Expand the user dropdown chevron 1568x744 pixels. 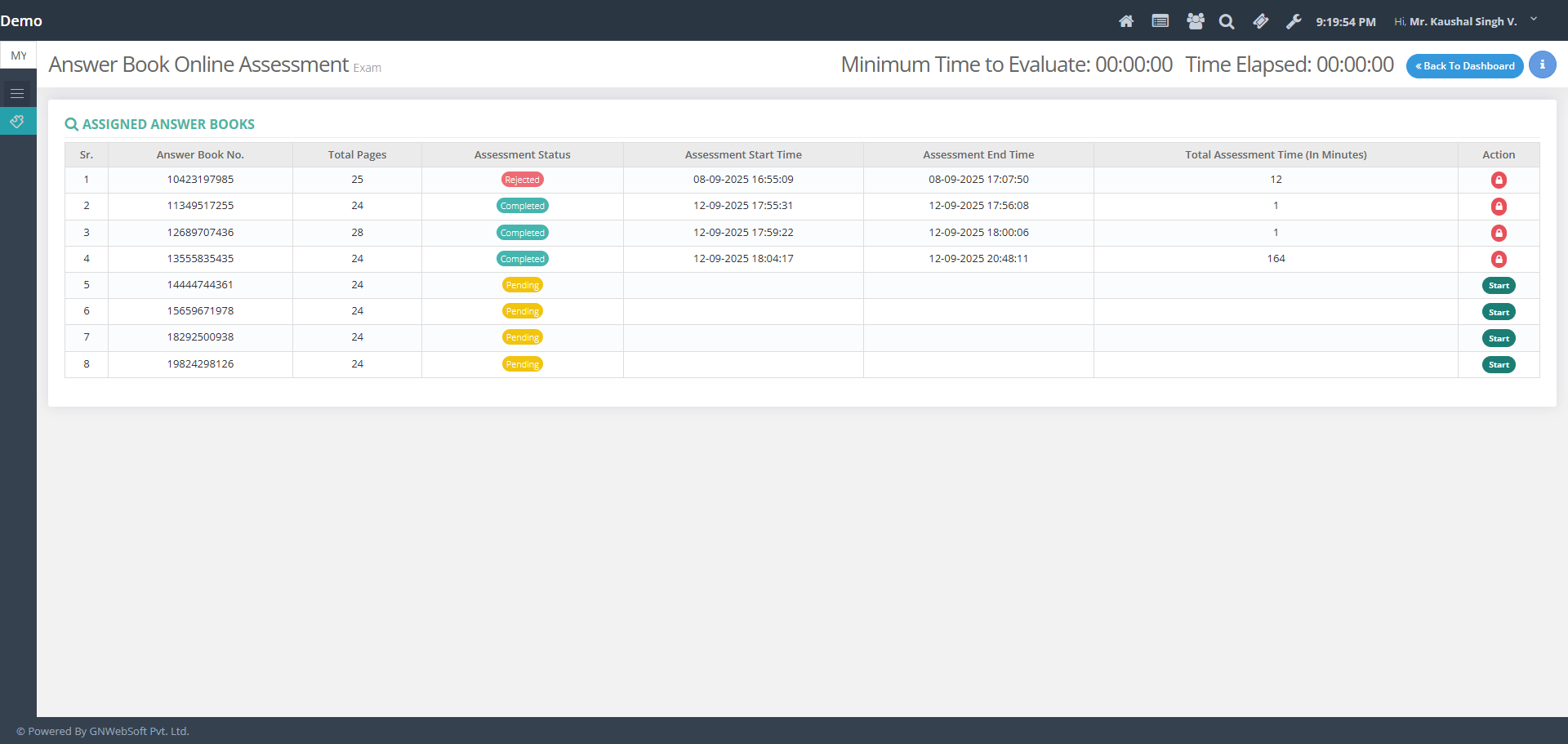(1534, 20)
